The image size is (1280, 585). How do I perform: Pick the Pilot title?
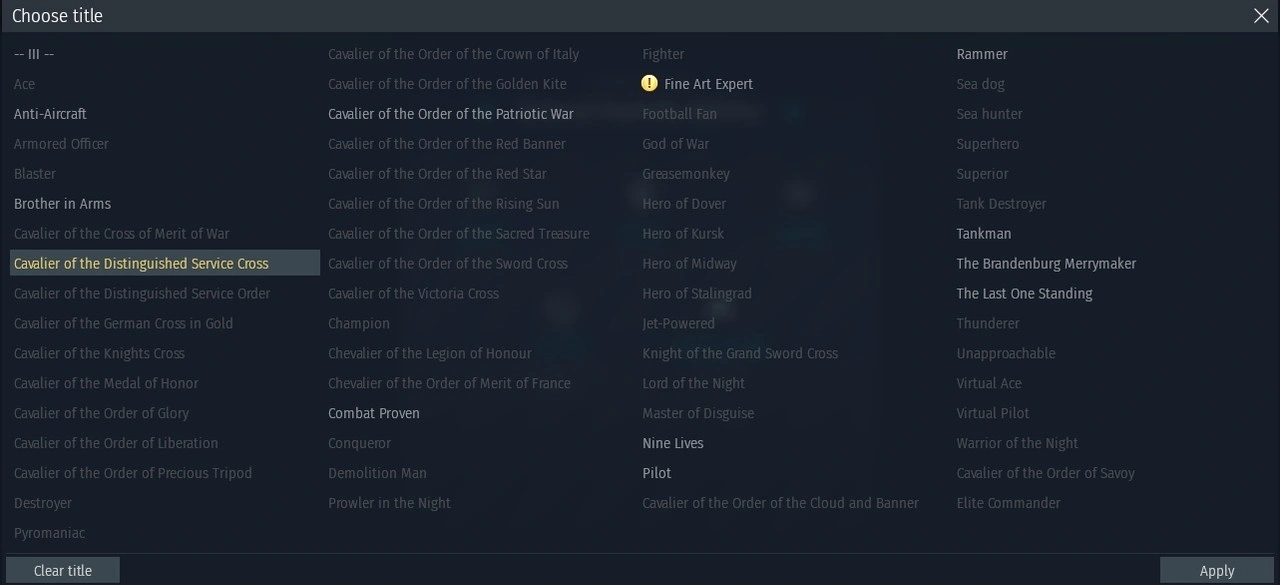[x=657, y=474]
